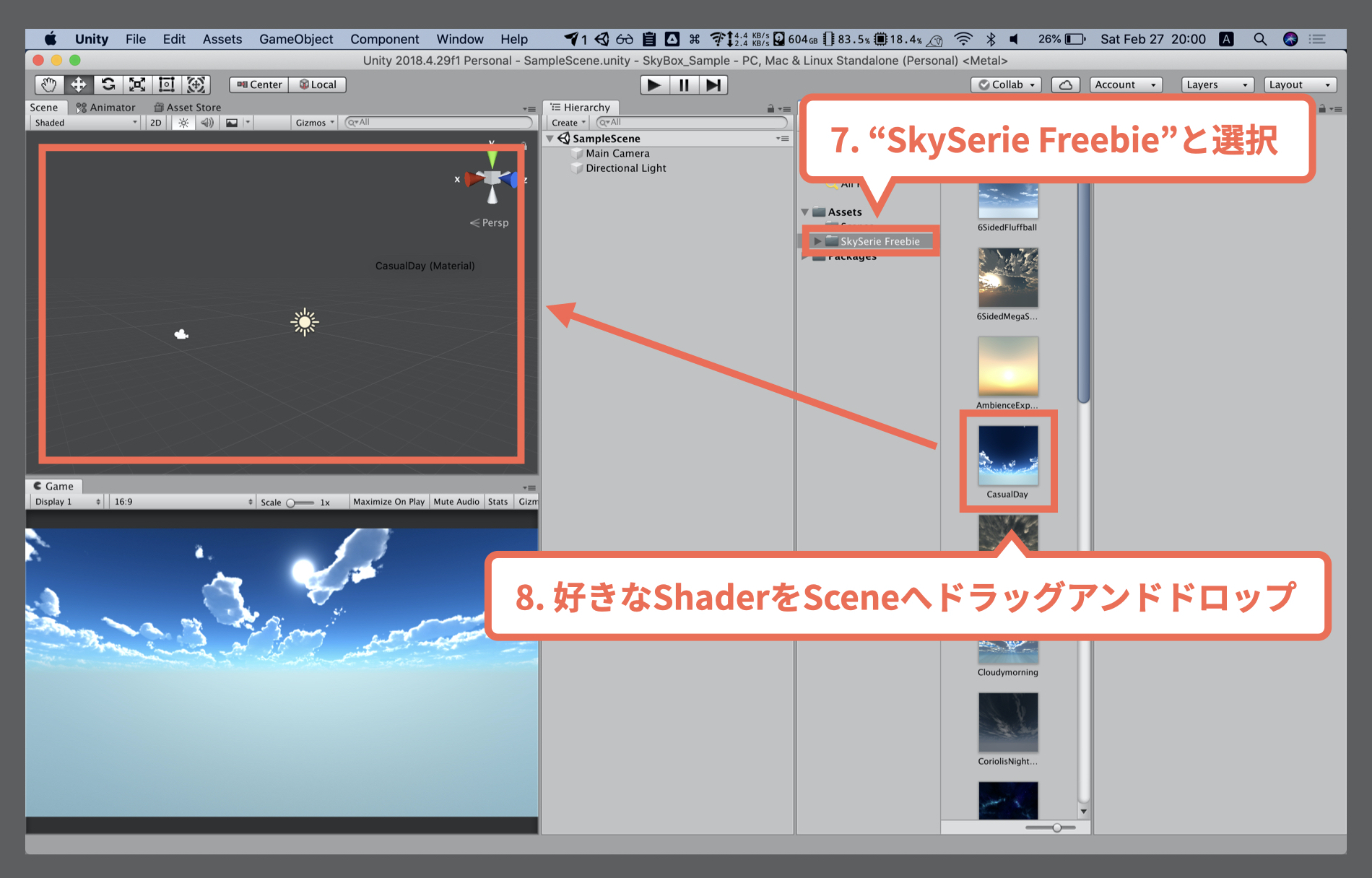Open the Layers dropdown
Screen dimensions: 1372x878
[x=1217, y=84]
